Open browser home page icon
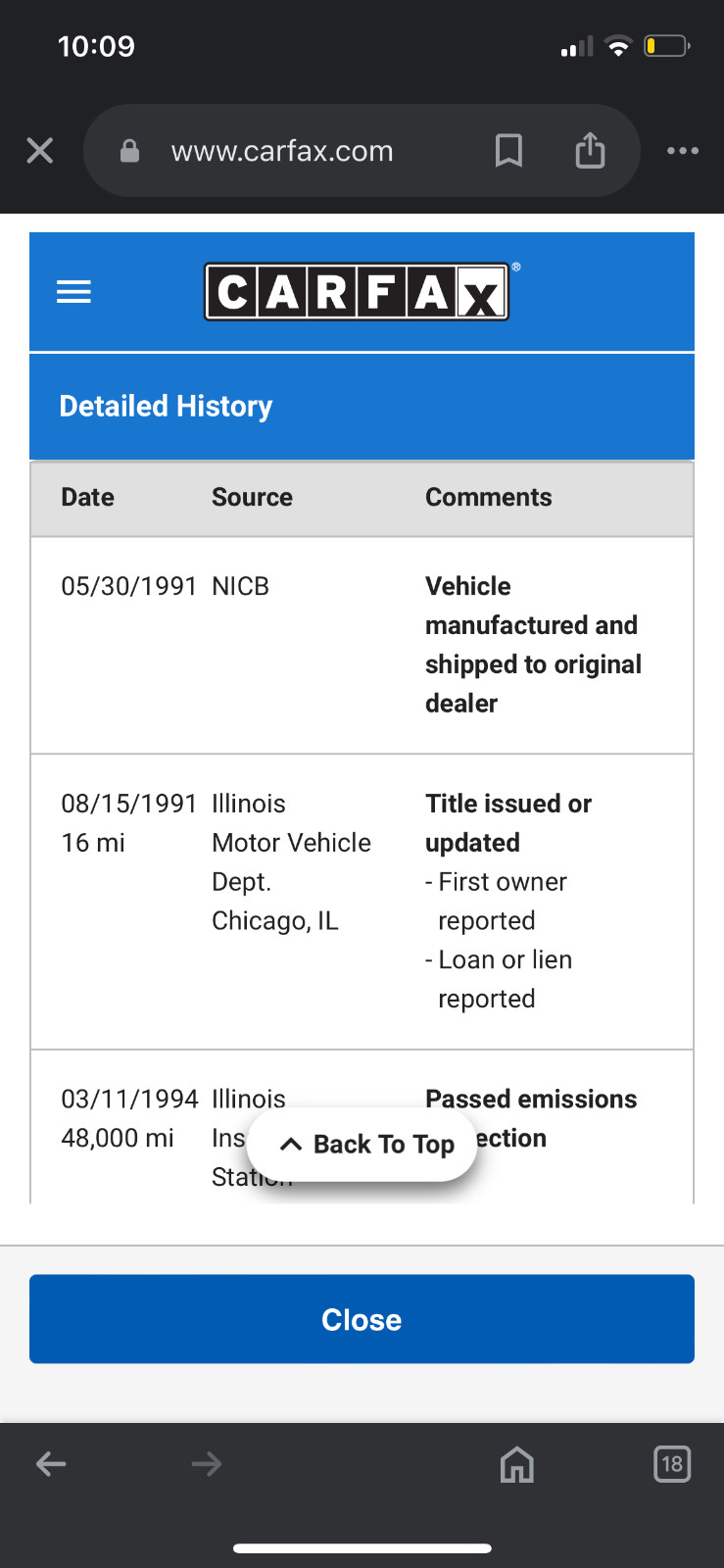The width and height of the screenshot is (724, 1568). click(517, 1464)
